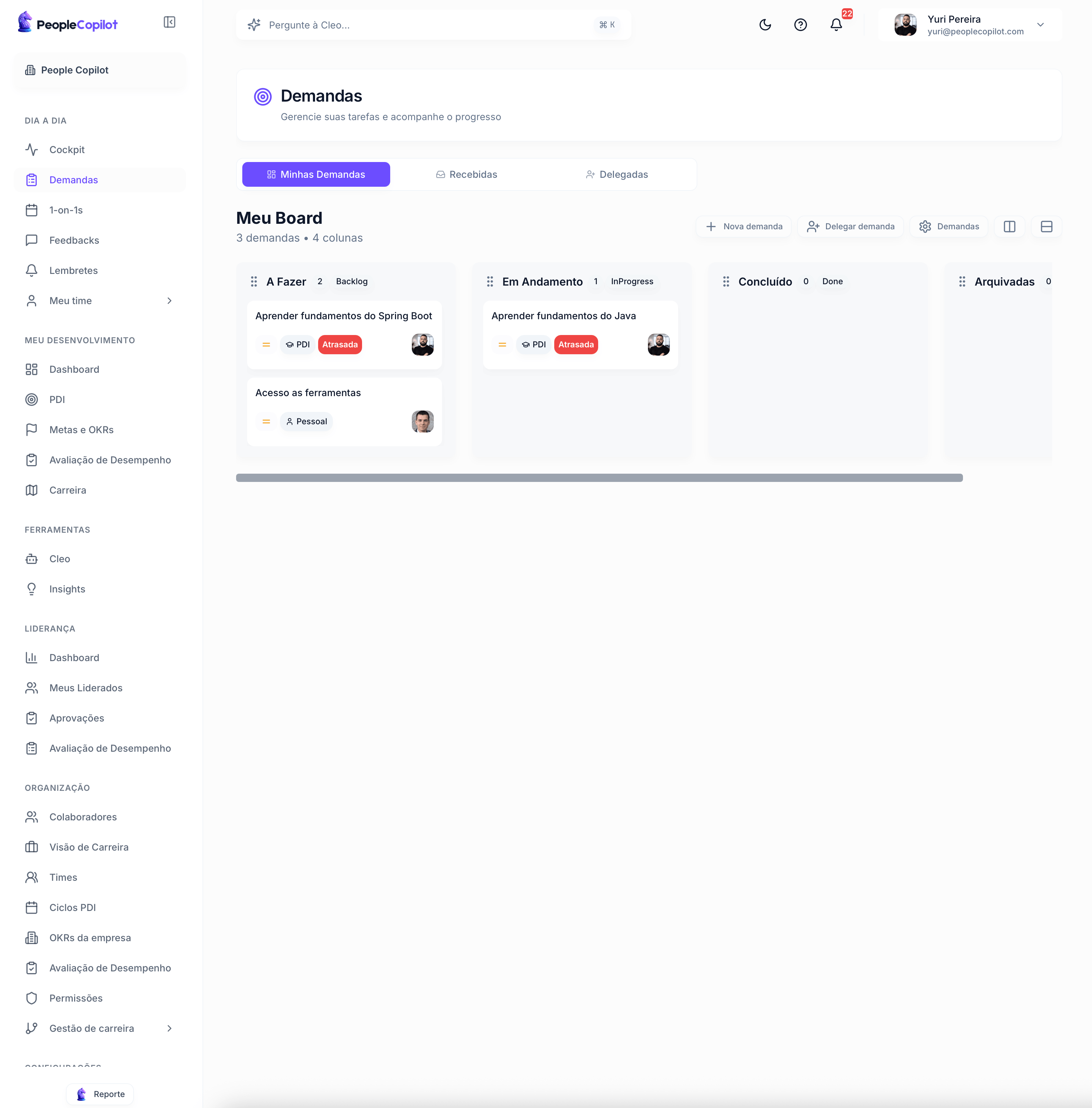
Task: Open Cleo assistant tool
Action: [x=100, y=558]
